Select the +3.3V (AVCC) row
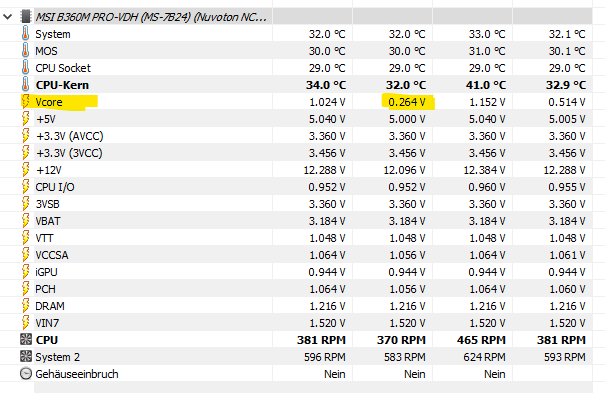 click(x=296, y=136)
